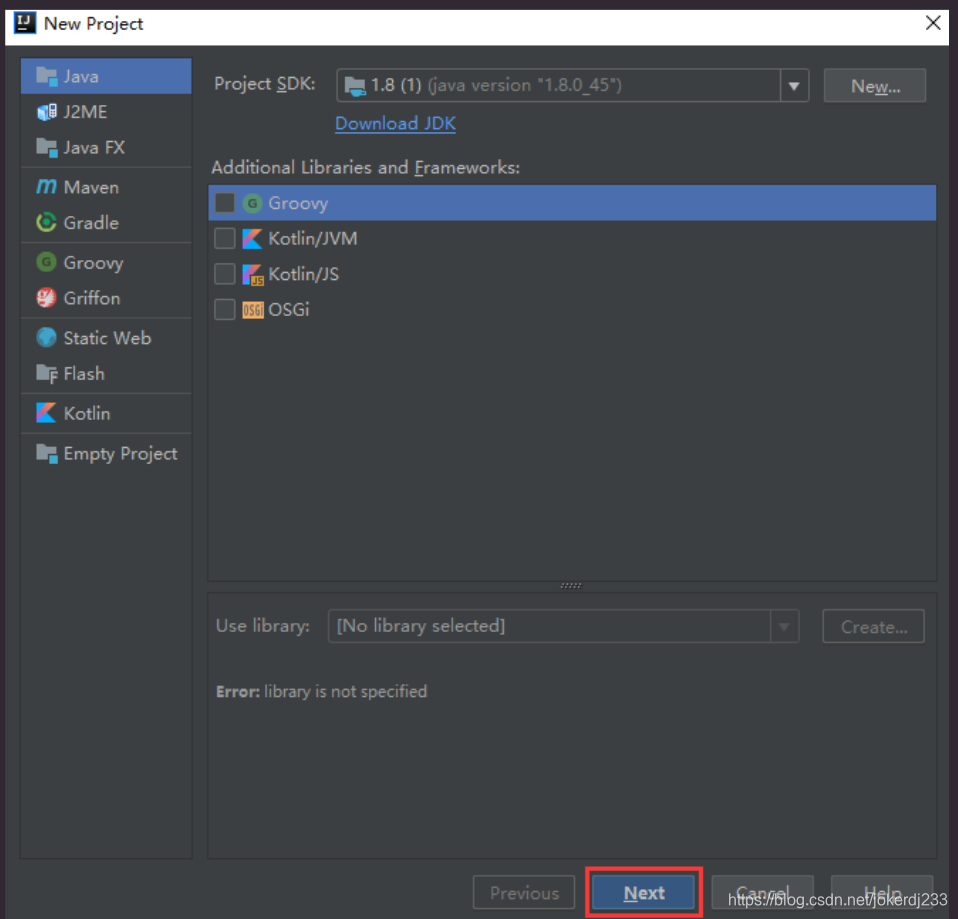Open Help from the dialog

point(882,893)
